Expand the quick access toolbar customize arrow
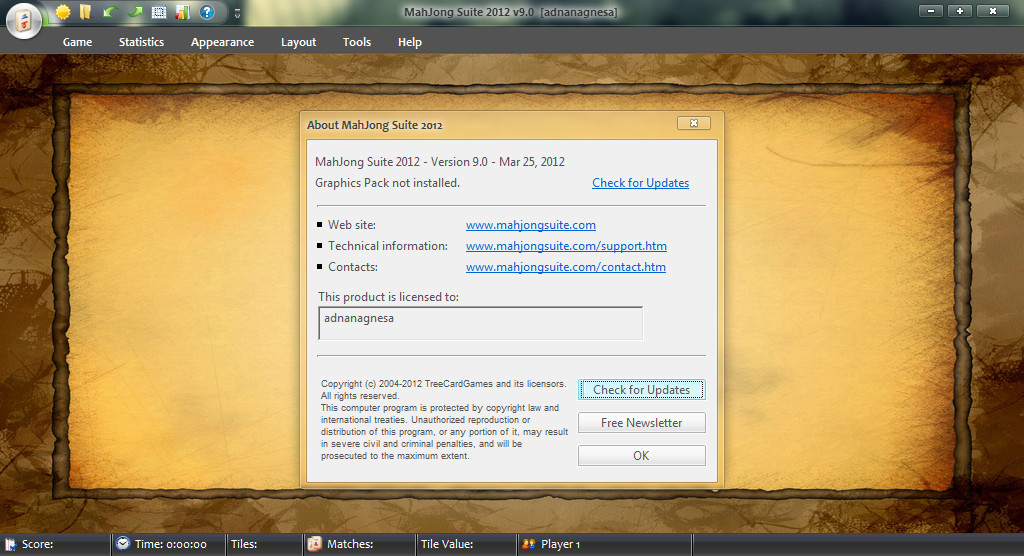1024x556 pixels. 237,13
